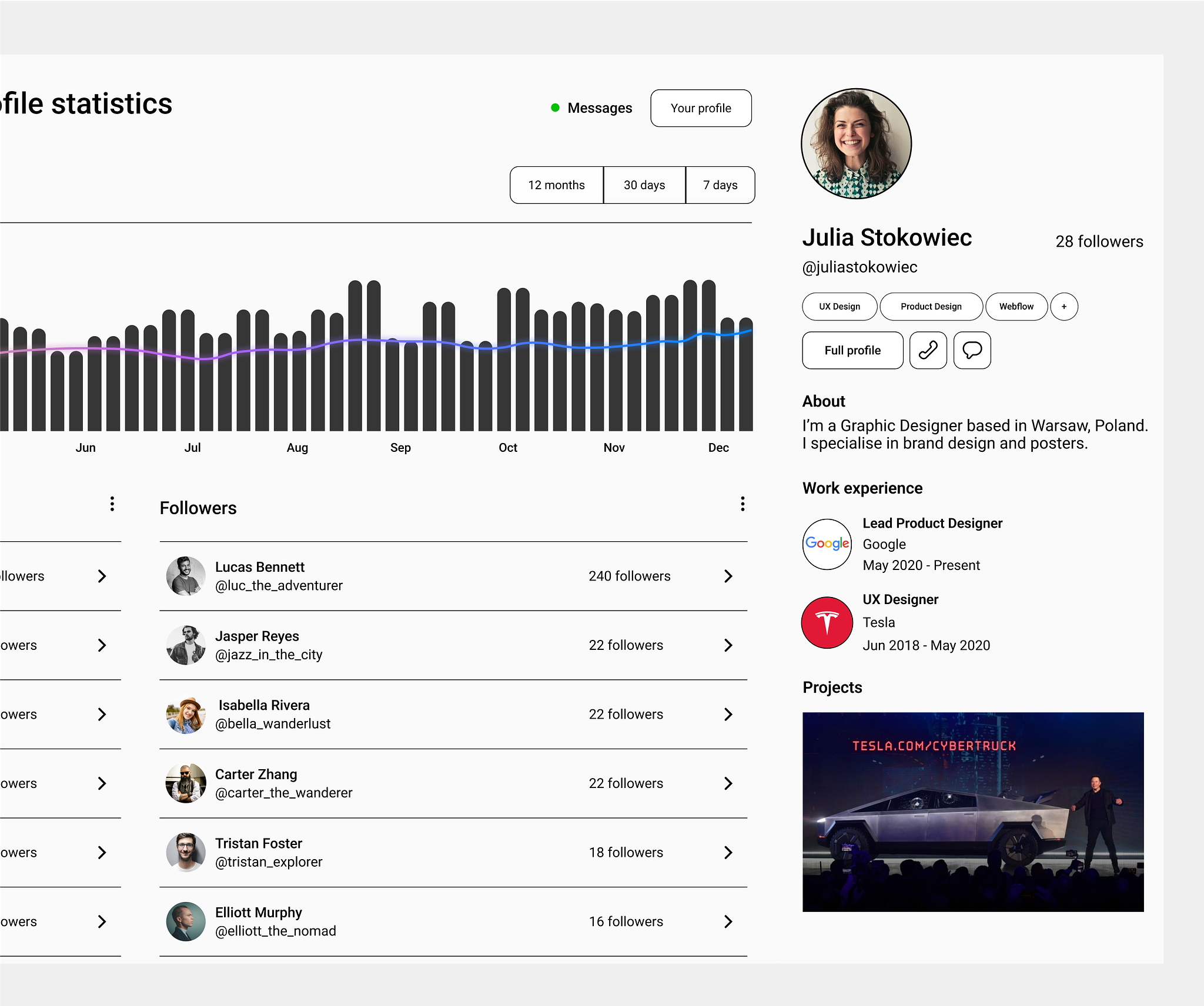Click the Followers section heading
Screen dimensions: 1204x1006
[x=198, y=508]
